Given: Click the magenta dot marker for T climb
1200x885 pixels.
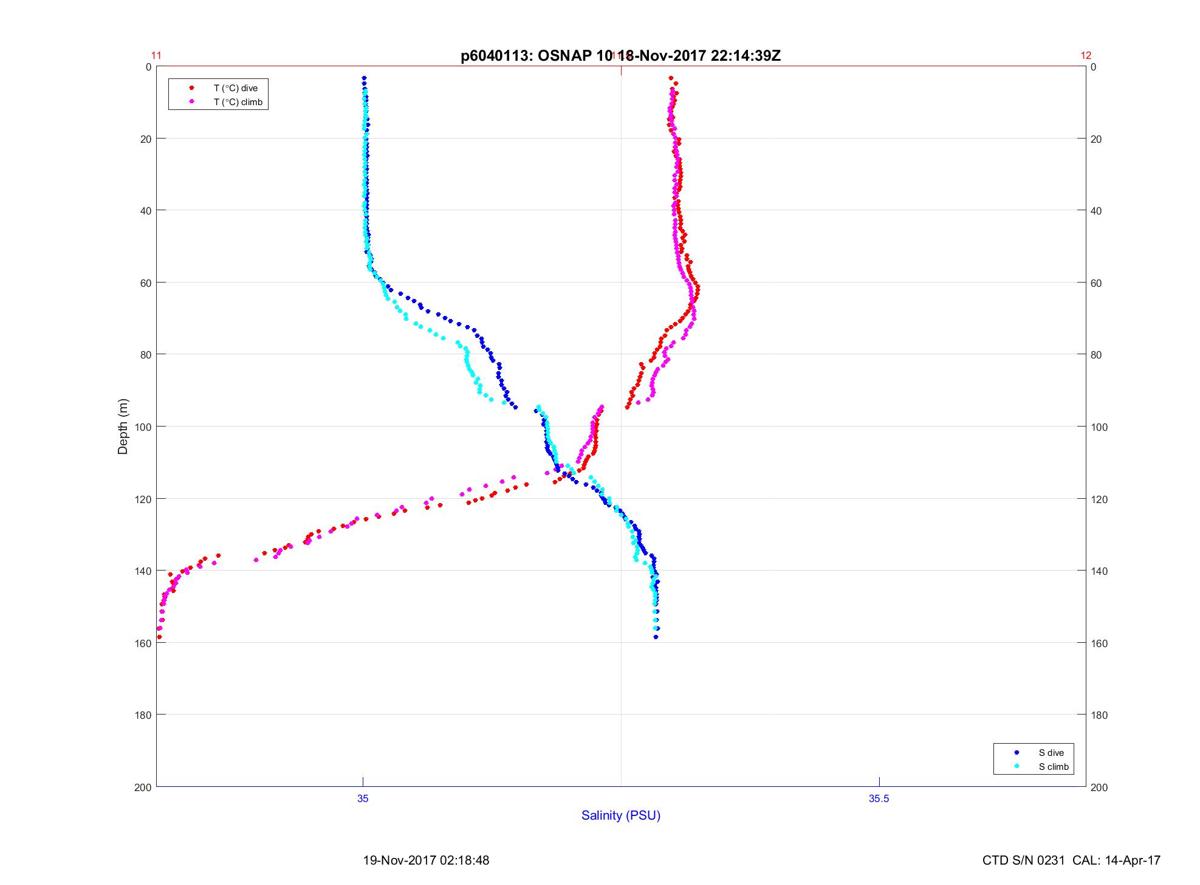Looking at the screenshot, I should point(192,102).
